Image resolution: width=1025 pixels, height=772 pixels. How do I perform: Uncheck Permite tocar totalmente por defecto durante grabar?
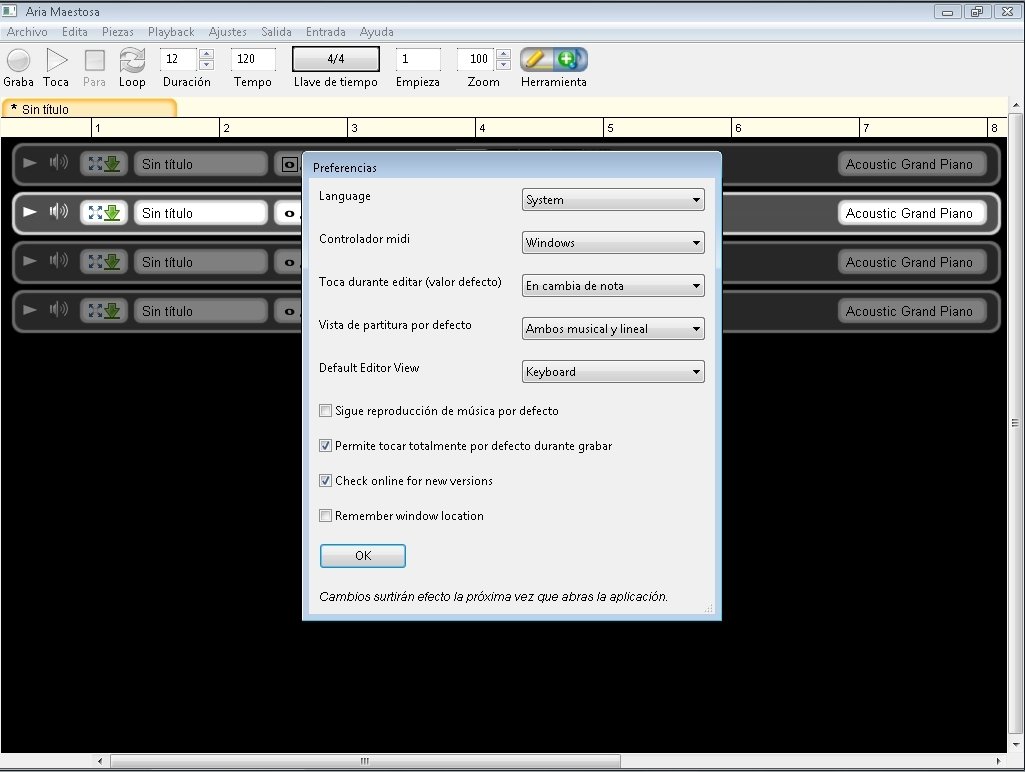(x=325, y=446)
